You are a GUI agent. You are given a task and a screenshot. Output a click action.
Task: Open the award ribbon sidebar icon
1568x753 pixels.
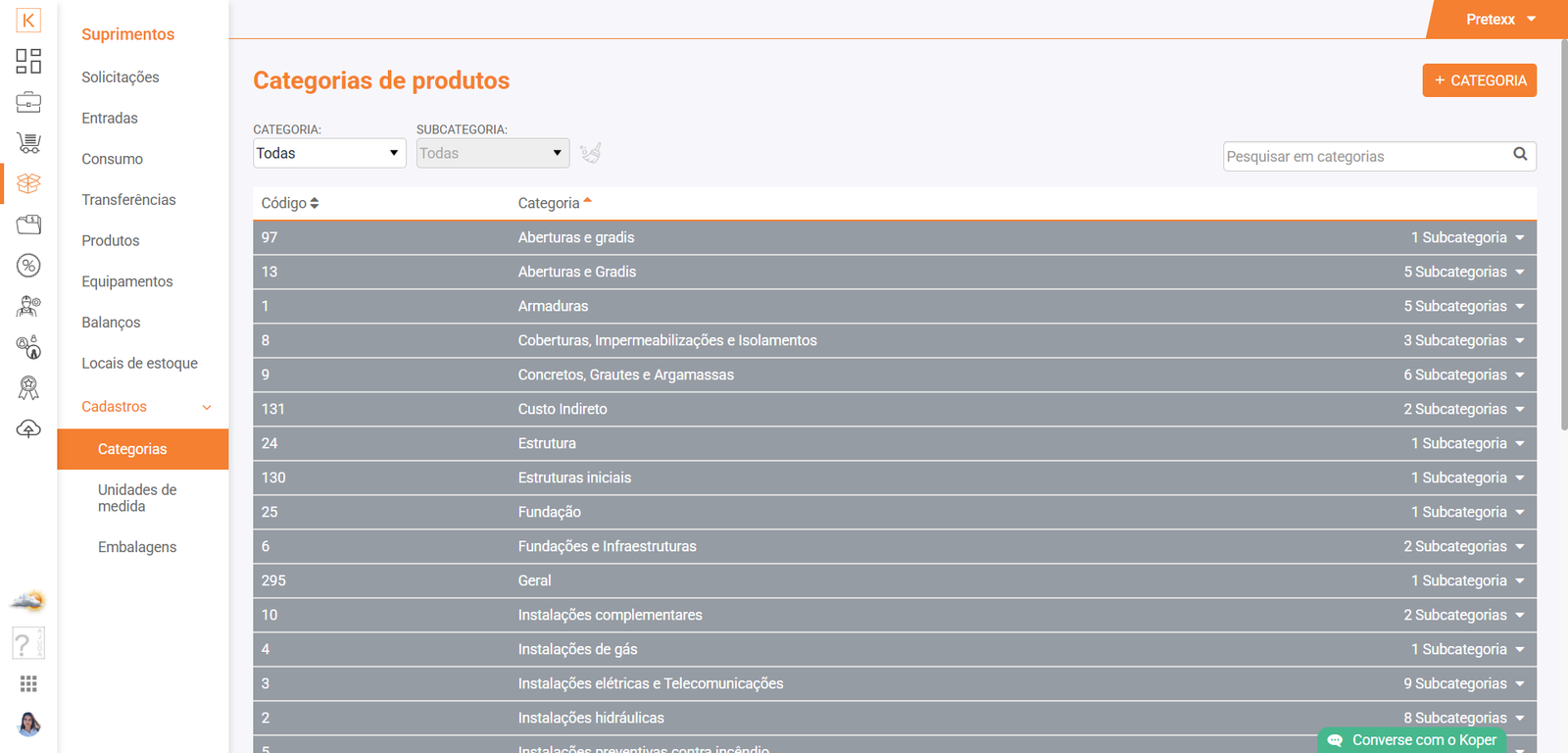point(28,388)
